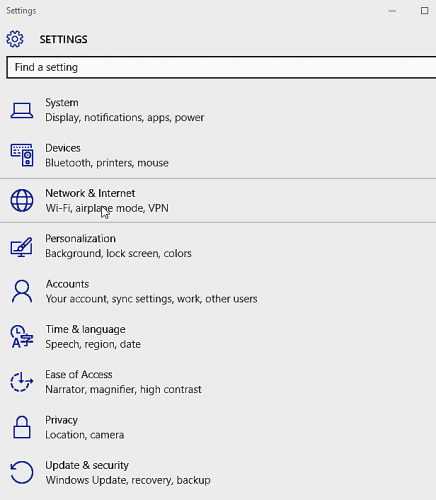
Task: Click the Update & security refresh icon
Action: coord(22,472)
